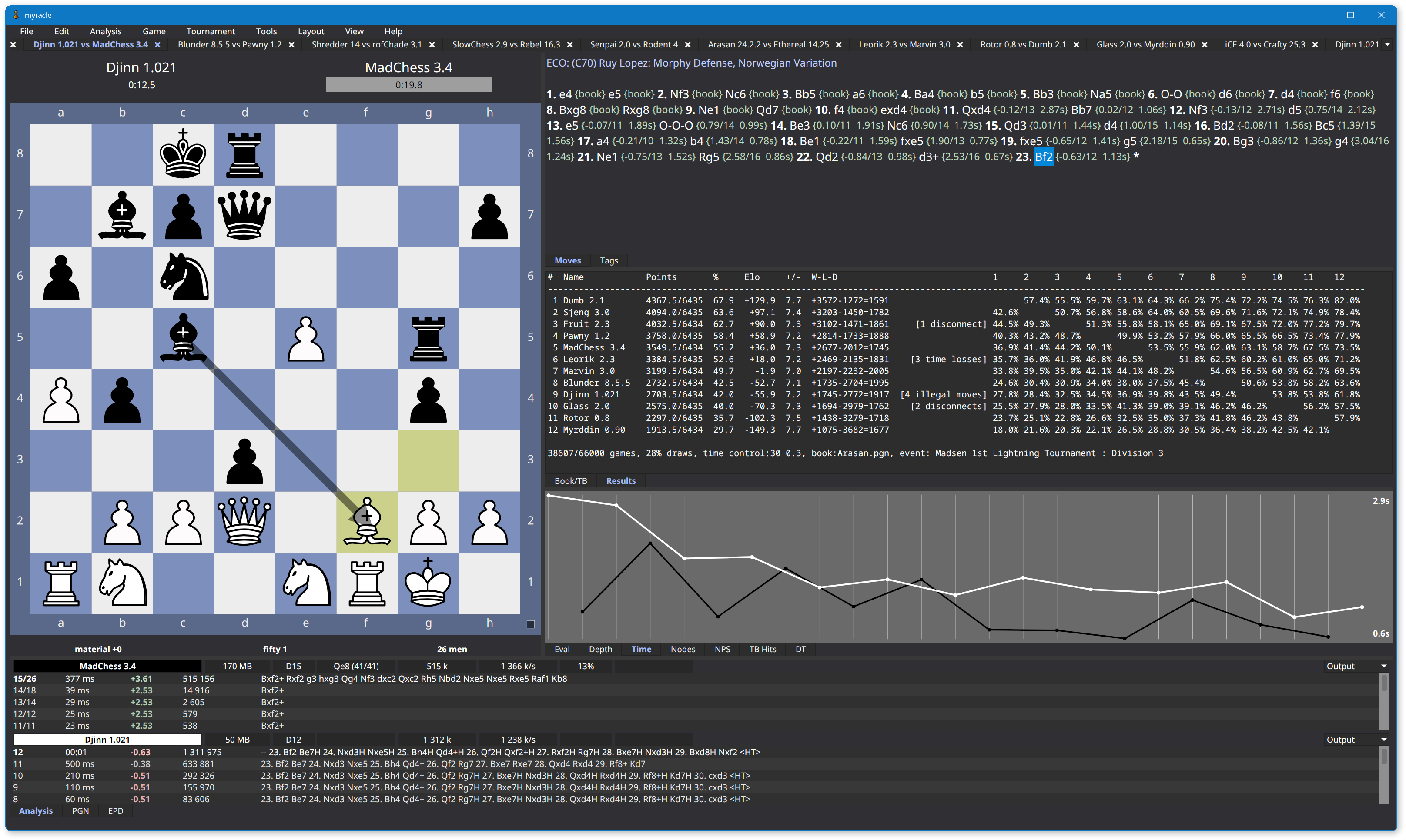This screenshot has width=1406, height=840.
Task: Open the Layout menu
Action: [311, 31]
